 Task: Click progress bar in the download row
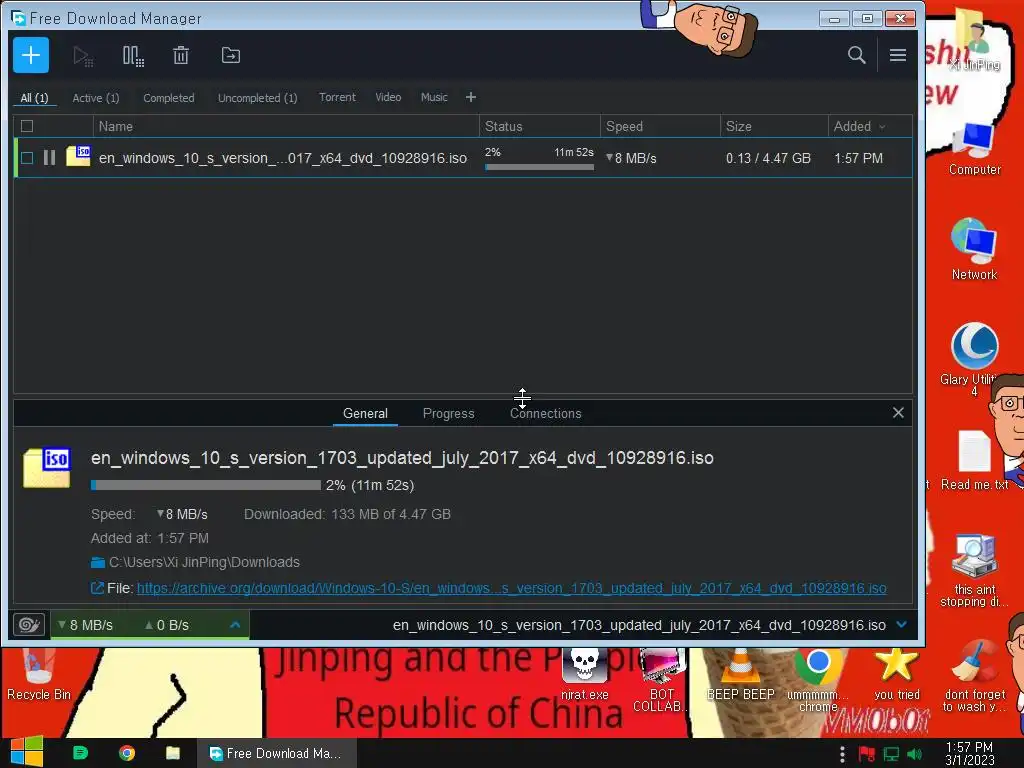tap(539, 167)
